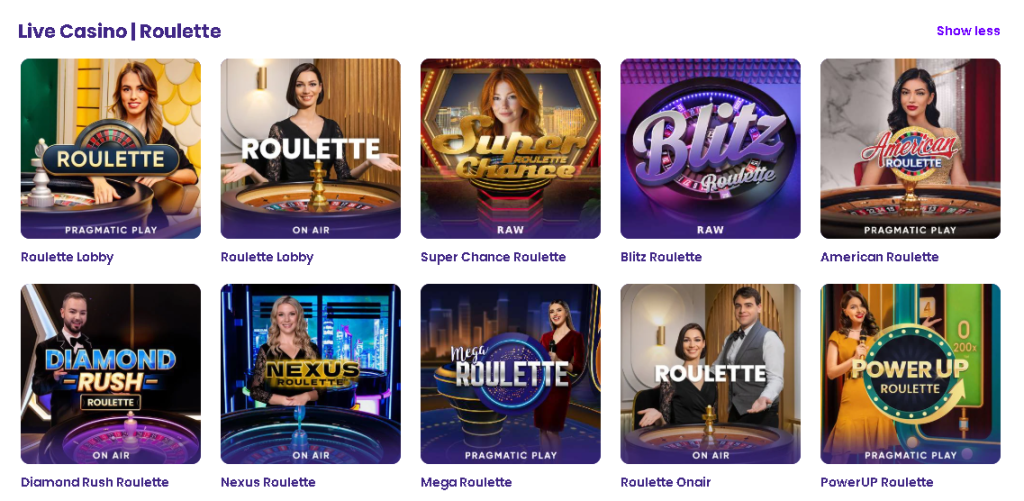The image size is (1024, 501).
Task: Launch the Nexus Roulette game image
Action: 310,373
